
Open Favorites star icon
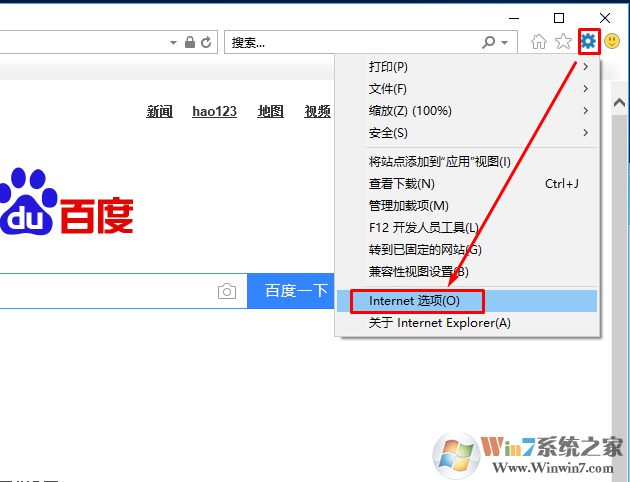563,41
